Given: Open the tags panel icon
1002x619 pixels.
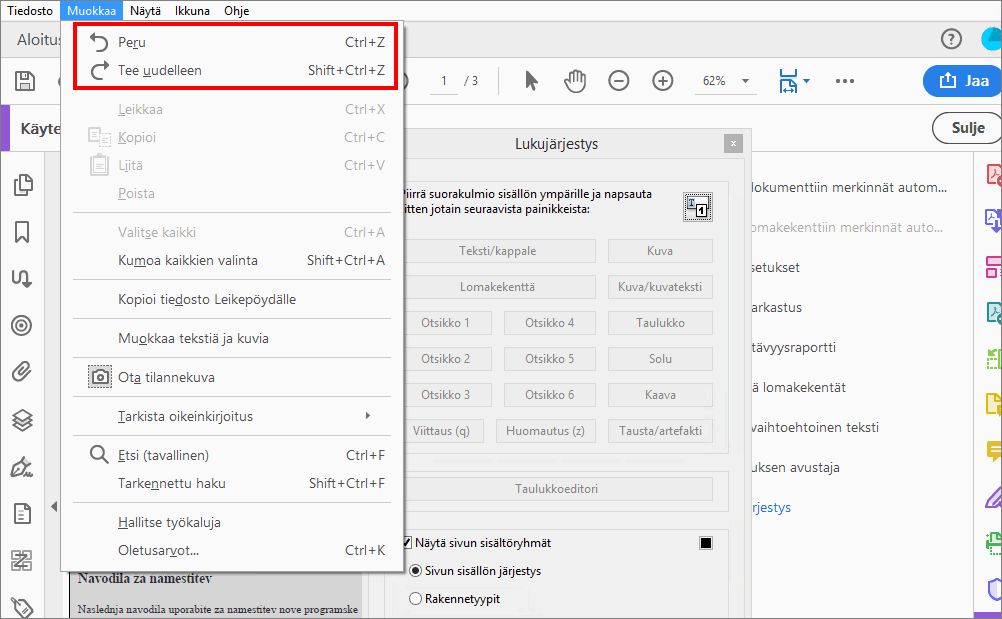Looking at the screenshot, I should coord(22,607).
